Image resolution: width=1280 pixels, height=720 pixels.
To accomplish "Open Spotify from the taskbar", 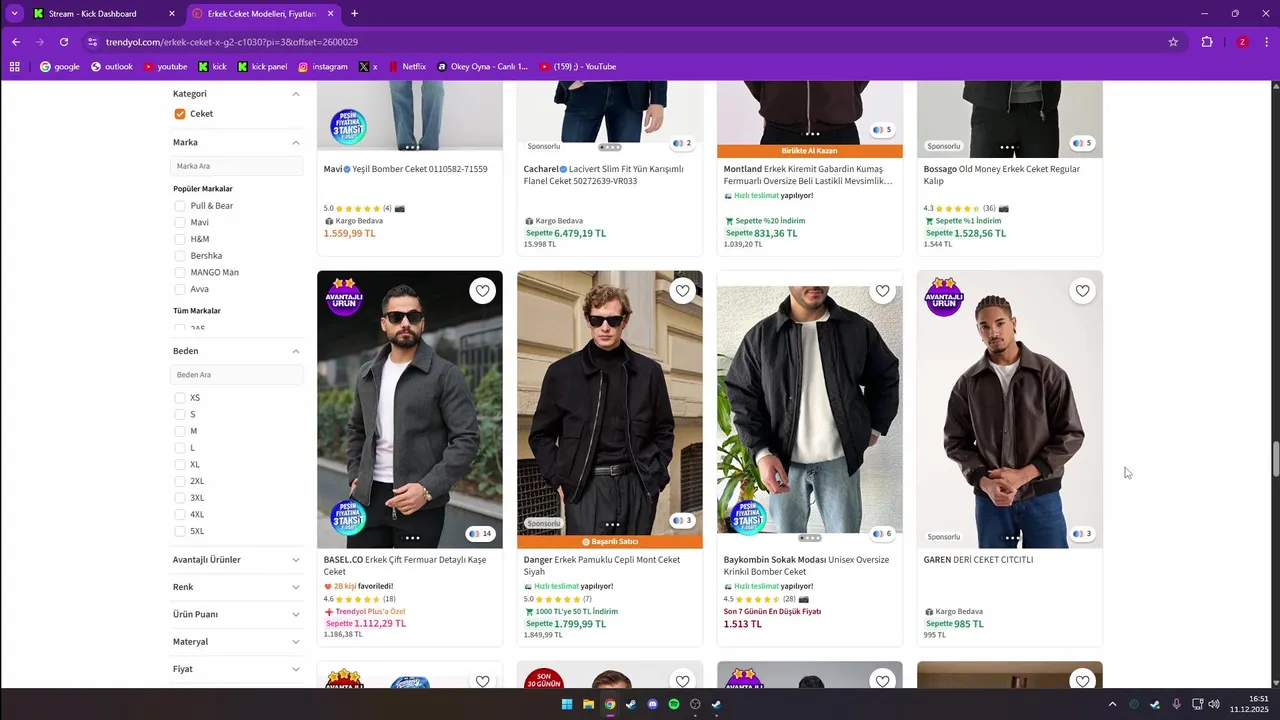I will pyautogui.click(x=673, y=704).
